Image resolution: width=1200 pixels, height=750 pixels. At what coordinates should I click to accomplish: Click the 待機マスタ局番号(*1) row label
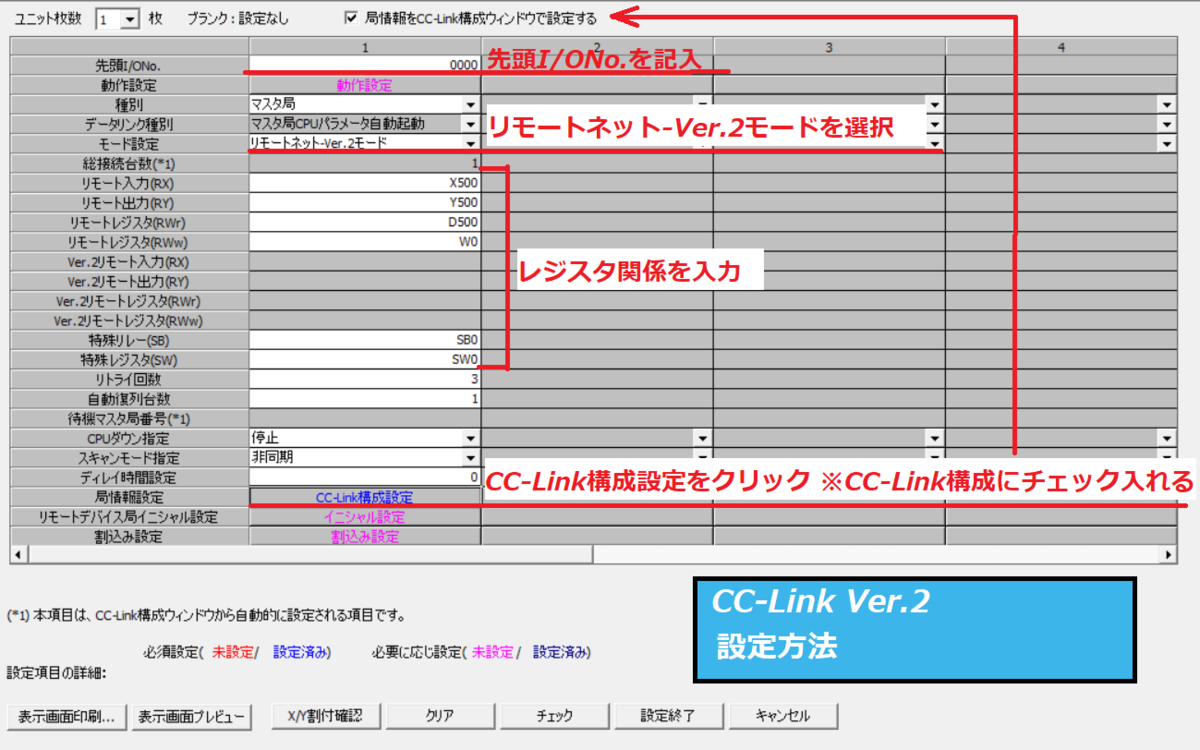129,418
